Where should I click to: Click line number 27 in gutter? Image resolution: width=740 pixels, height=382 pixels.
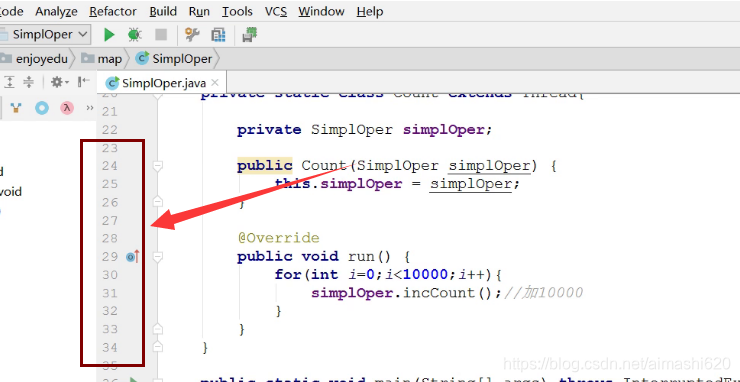click(x=109, y=221)
